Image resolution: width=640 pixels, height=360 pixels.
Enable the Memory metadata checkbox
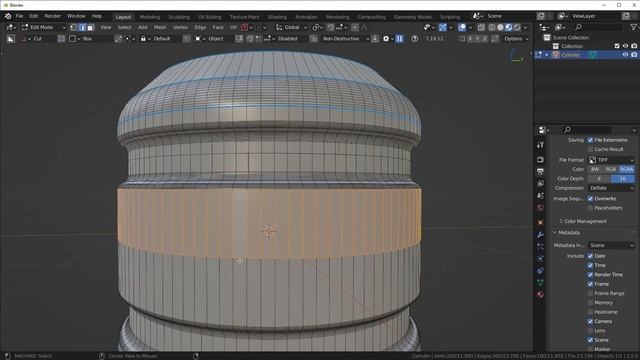point(590,303)
